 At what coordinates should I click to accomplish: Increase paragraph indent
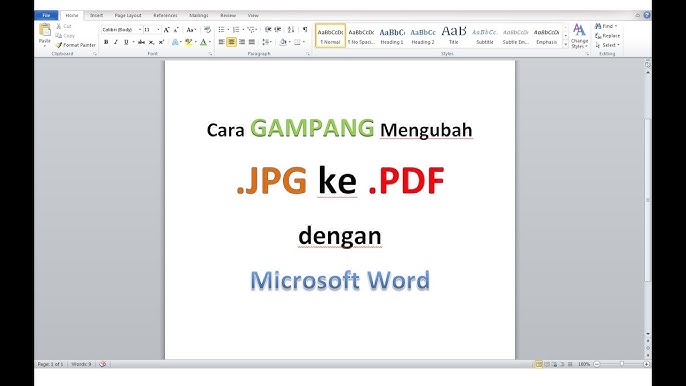pos(277,30)
